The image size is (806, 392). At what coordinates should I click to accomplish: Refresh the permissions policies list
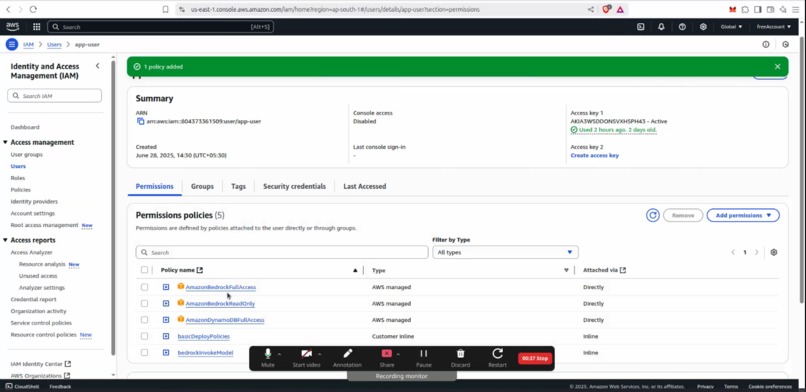point(653,215)
